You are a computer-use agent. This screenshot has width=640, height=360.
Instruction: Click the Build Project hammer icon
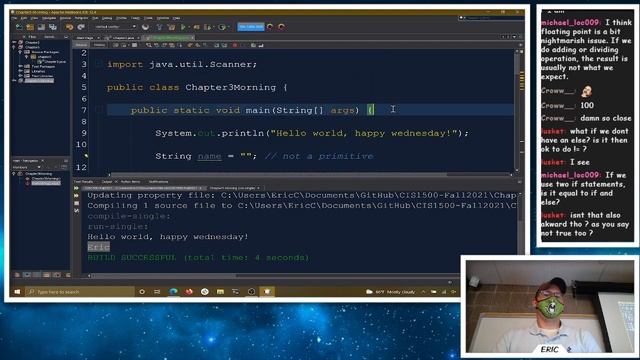160,27
